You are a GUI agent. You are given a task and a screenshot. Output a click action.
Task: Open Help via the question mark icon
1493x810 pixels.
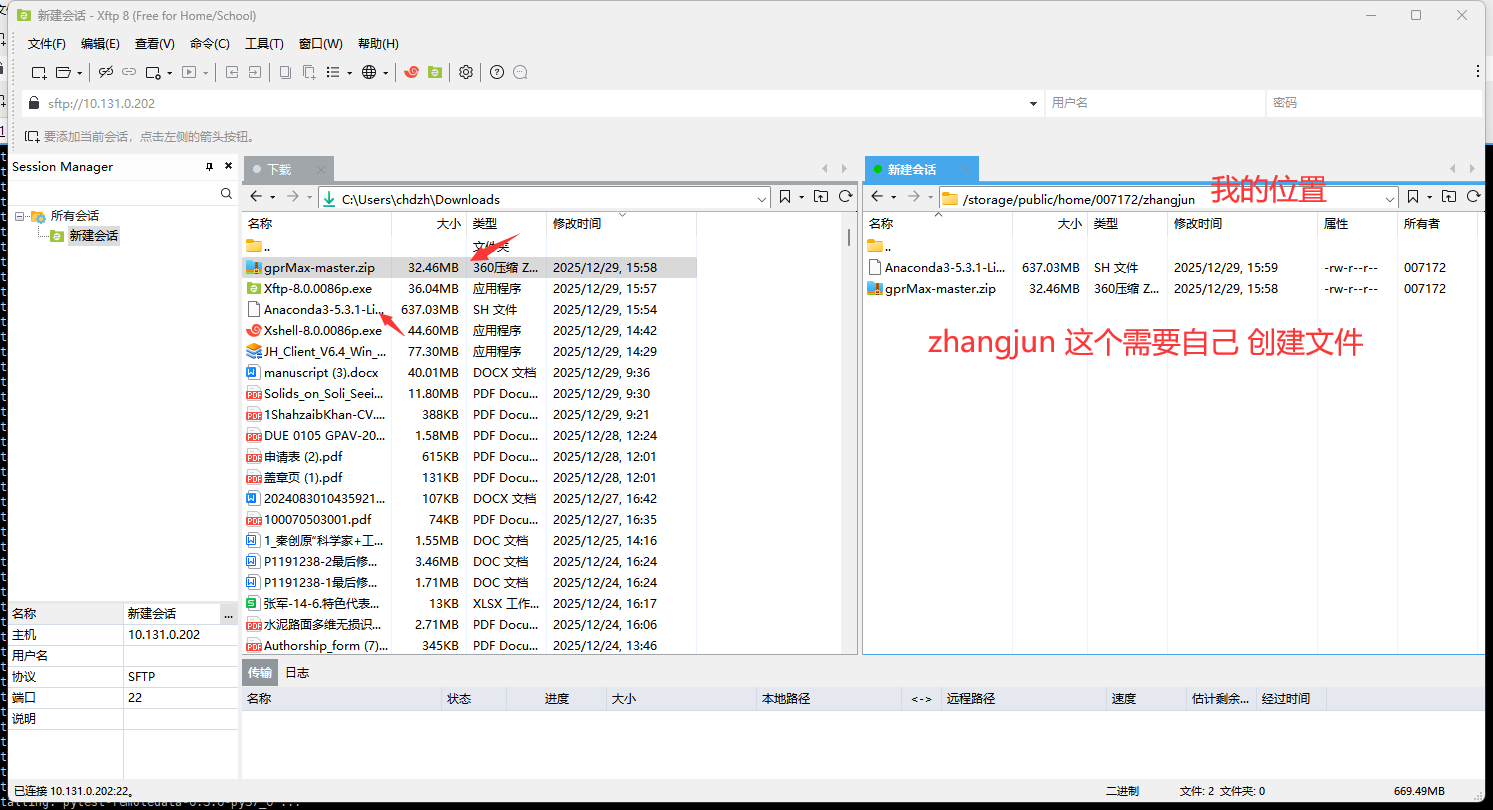(x=497, y=72)
